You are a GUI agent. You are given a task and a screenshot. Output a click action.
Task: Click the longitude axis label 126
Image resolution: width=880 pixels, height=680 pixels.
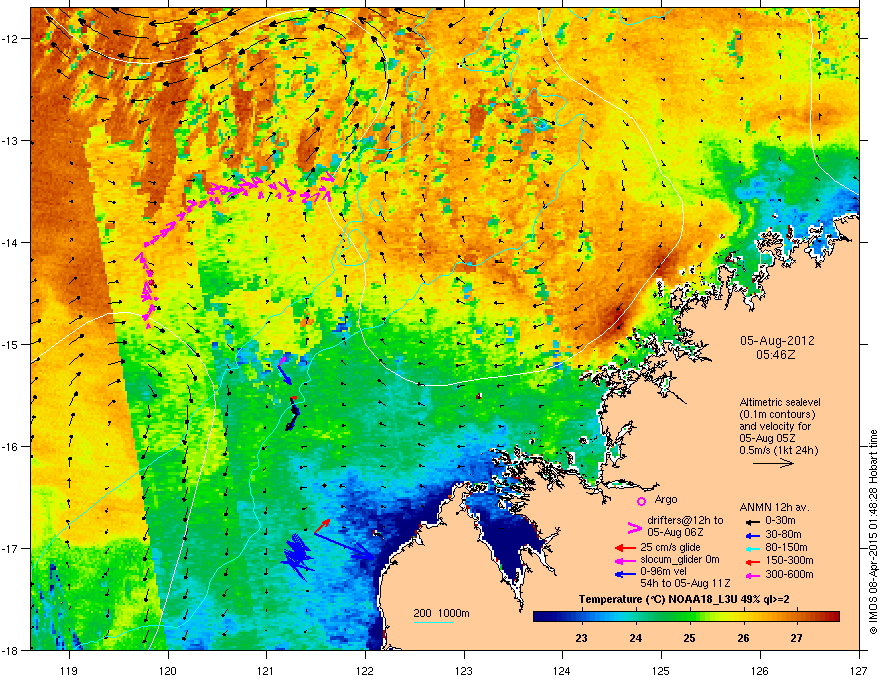point(760,670)
